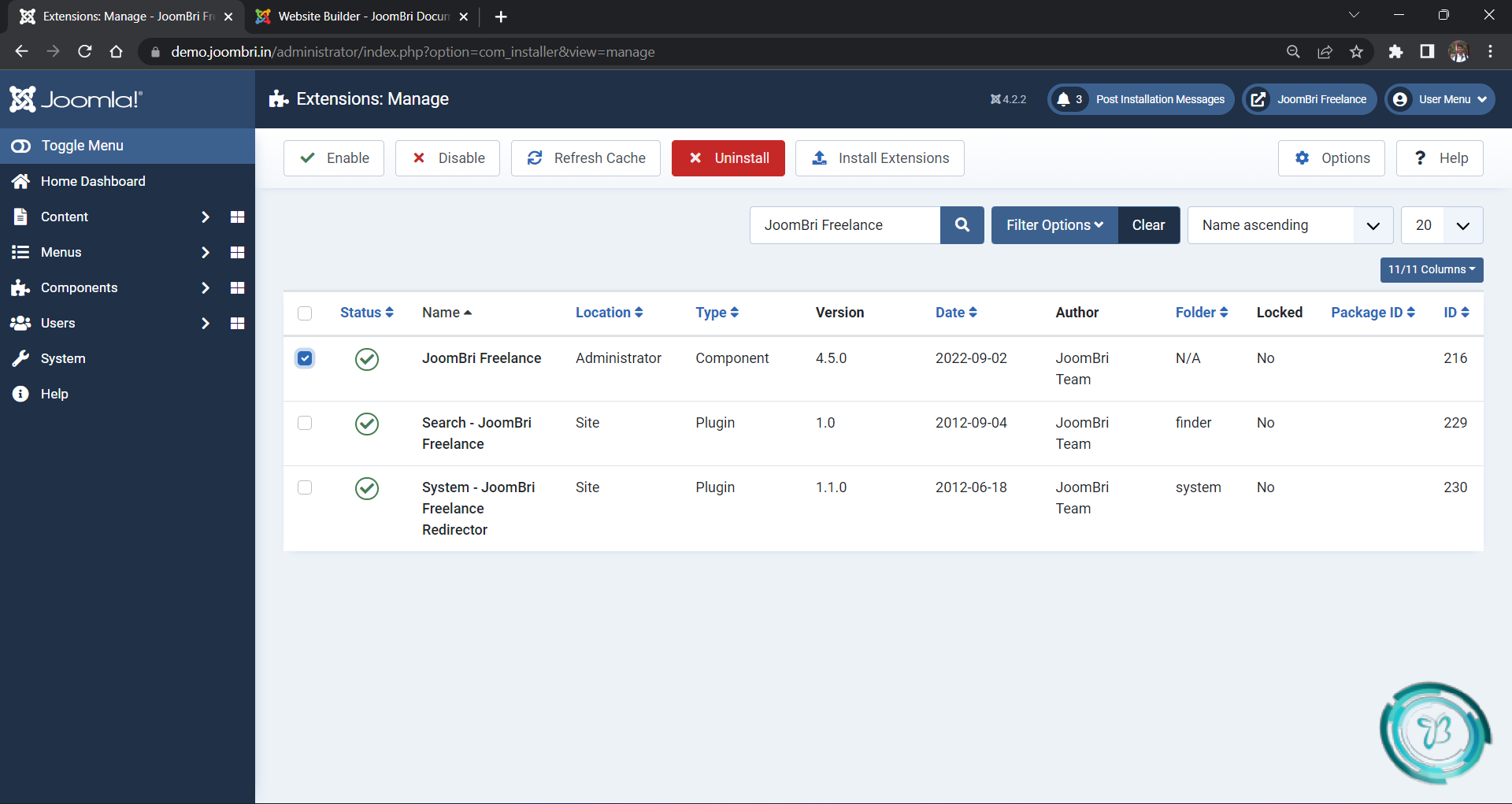Open the 11/11 Columns dropdown

tap(1432, 270)
